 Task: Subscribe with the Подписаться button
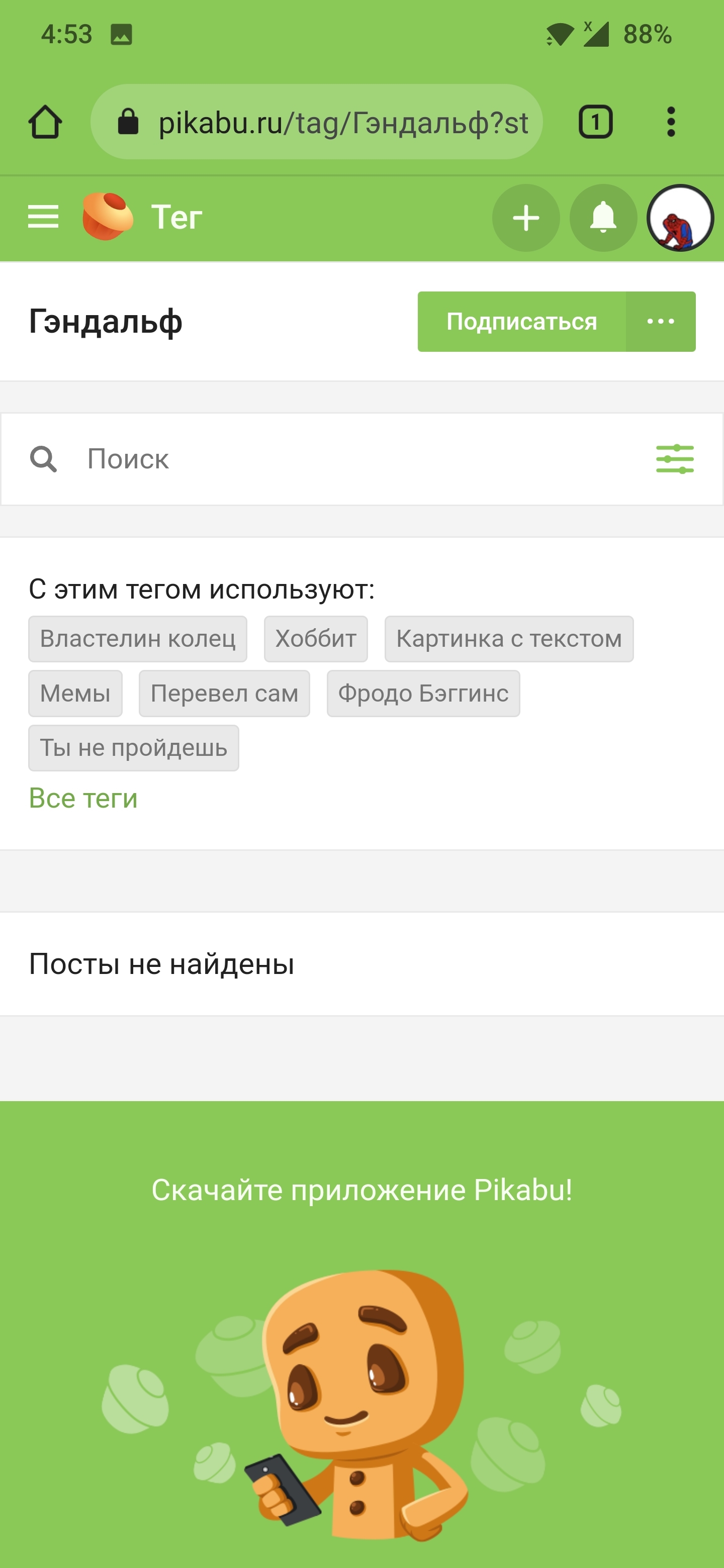[521, 322]
